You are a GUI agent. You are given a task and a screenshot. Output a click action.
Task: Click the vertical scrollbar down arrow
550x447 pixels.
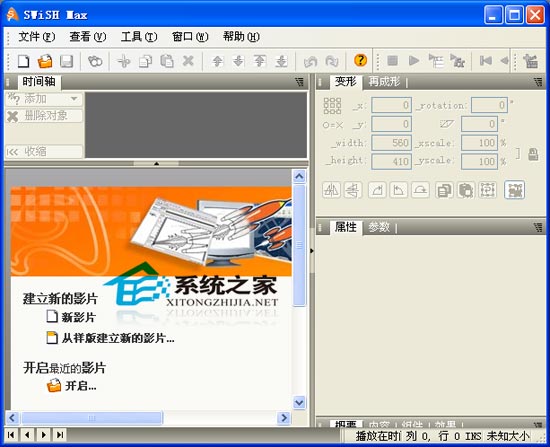click(x=299, y=402)
